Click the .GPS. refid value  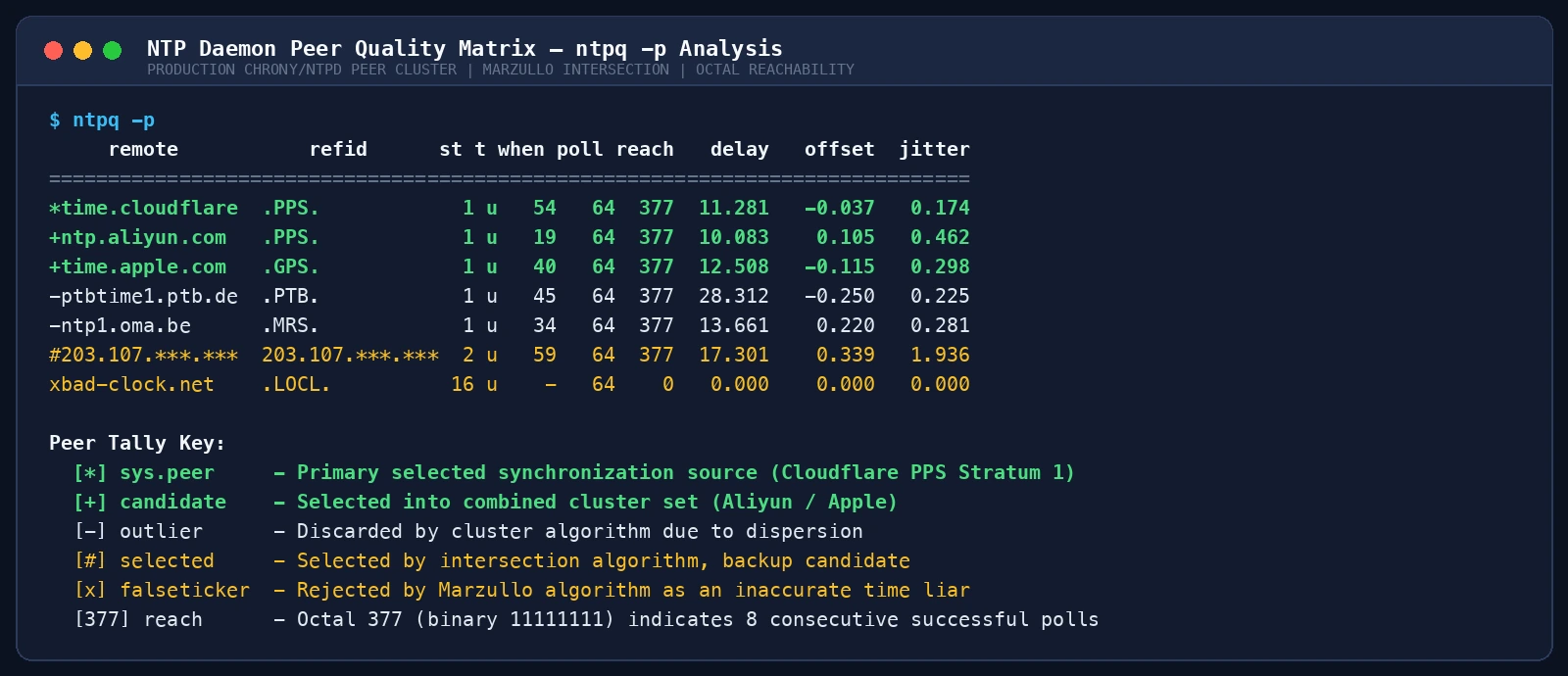coord(290,266)
